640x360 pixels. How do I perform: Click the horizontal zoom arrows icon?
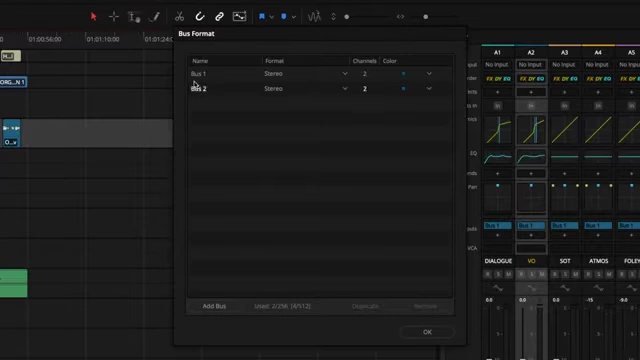(400, 17)
